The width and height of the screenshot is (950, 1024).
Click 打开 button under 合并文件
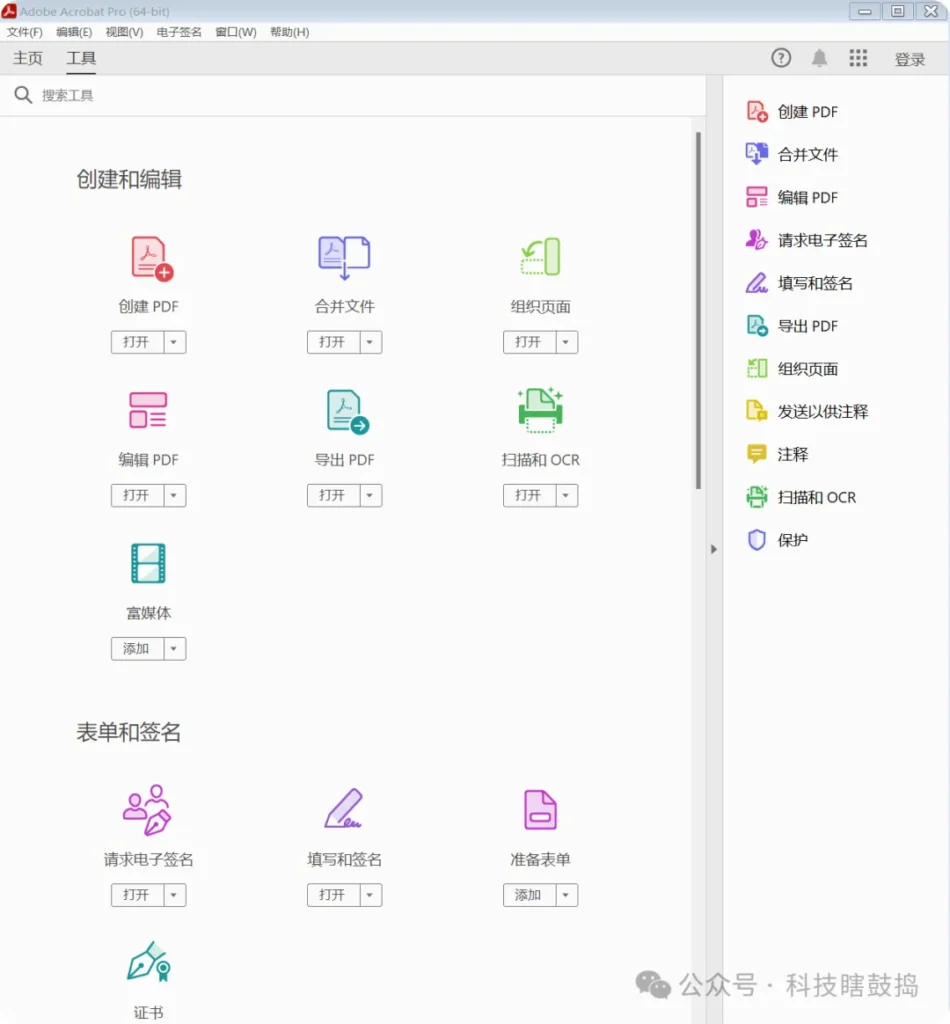click(333, 342)
